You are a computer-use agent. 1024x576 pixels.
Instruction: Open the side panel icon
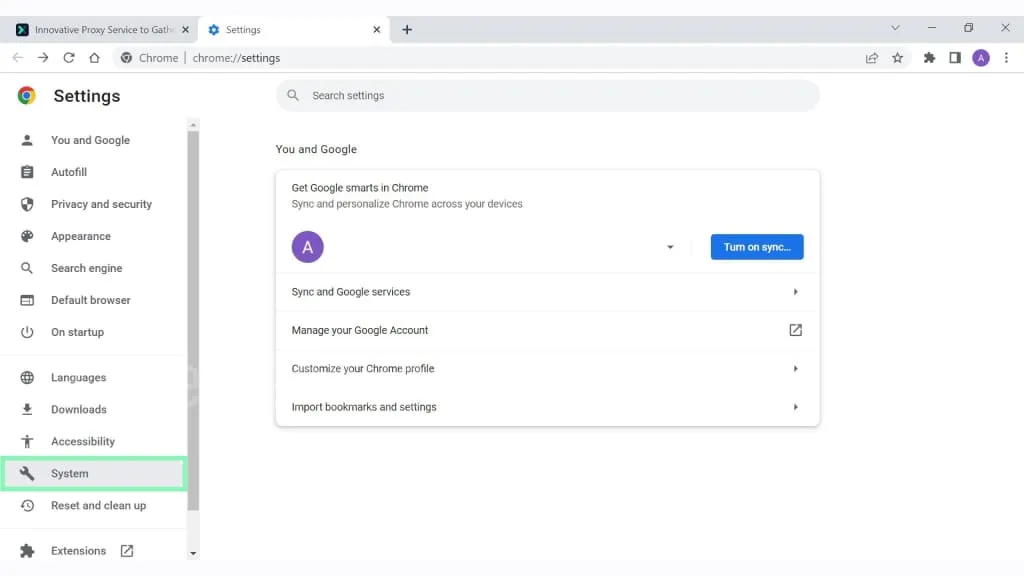tap(955, 58)
